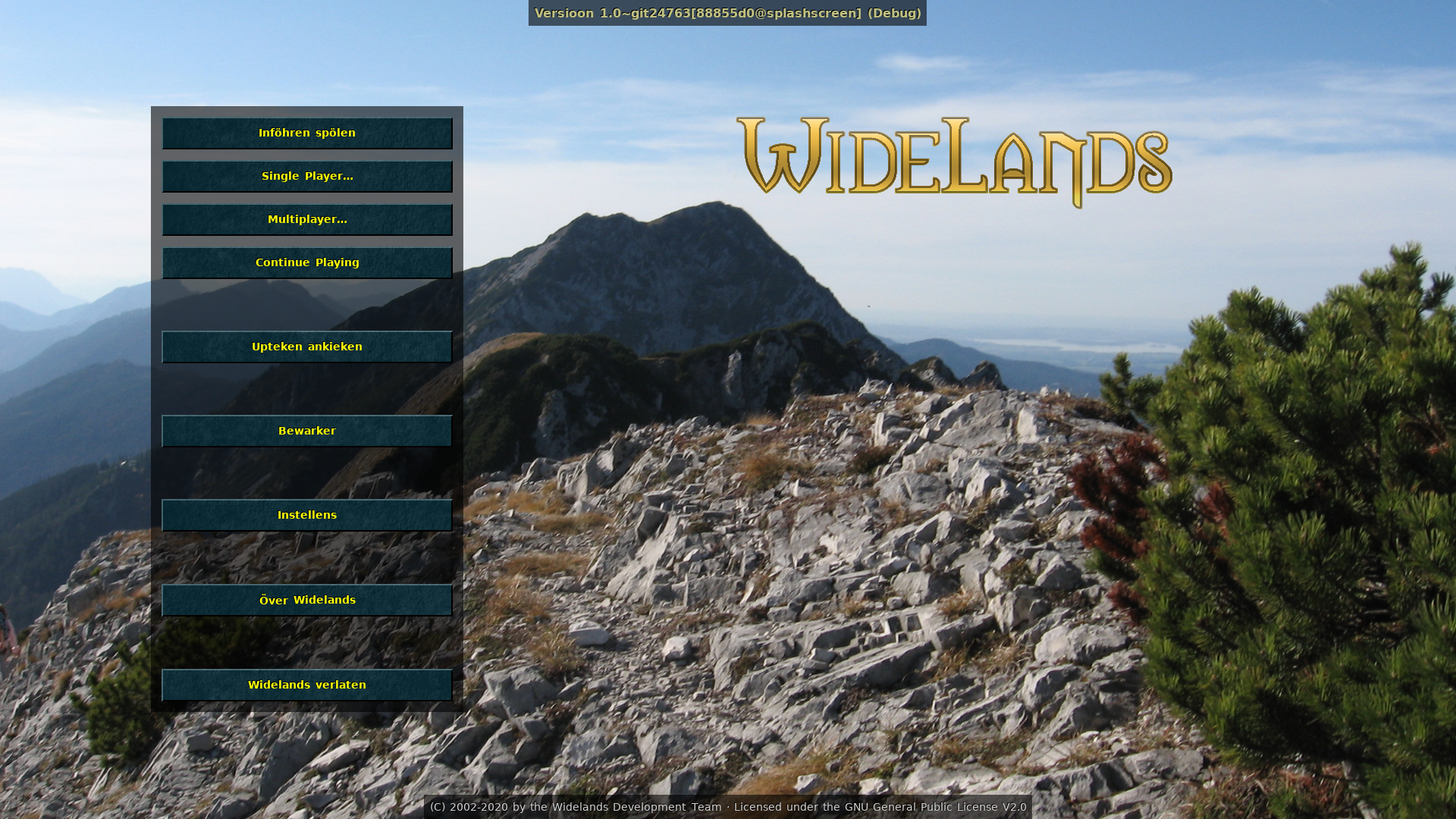1456x819 pixels.
Task: Click the GNU General Public License copyright text
Action: [x=728, y=807]
